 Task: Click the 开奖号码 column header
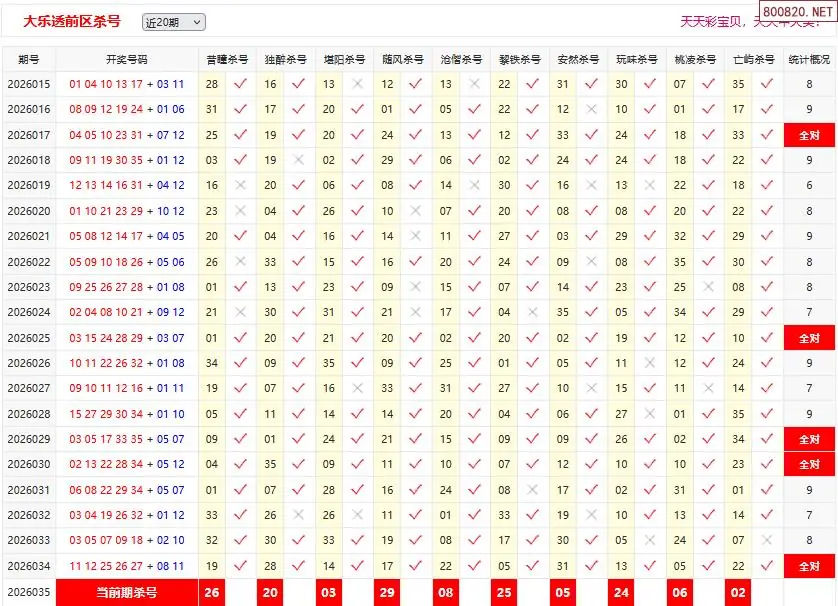point(127,59)
